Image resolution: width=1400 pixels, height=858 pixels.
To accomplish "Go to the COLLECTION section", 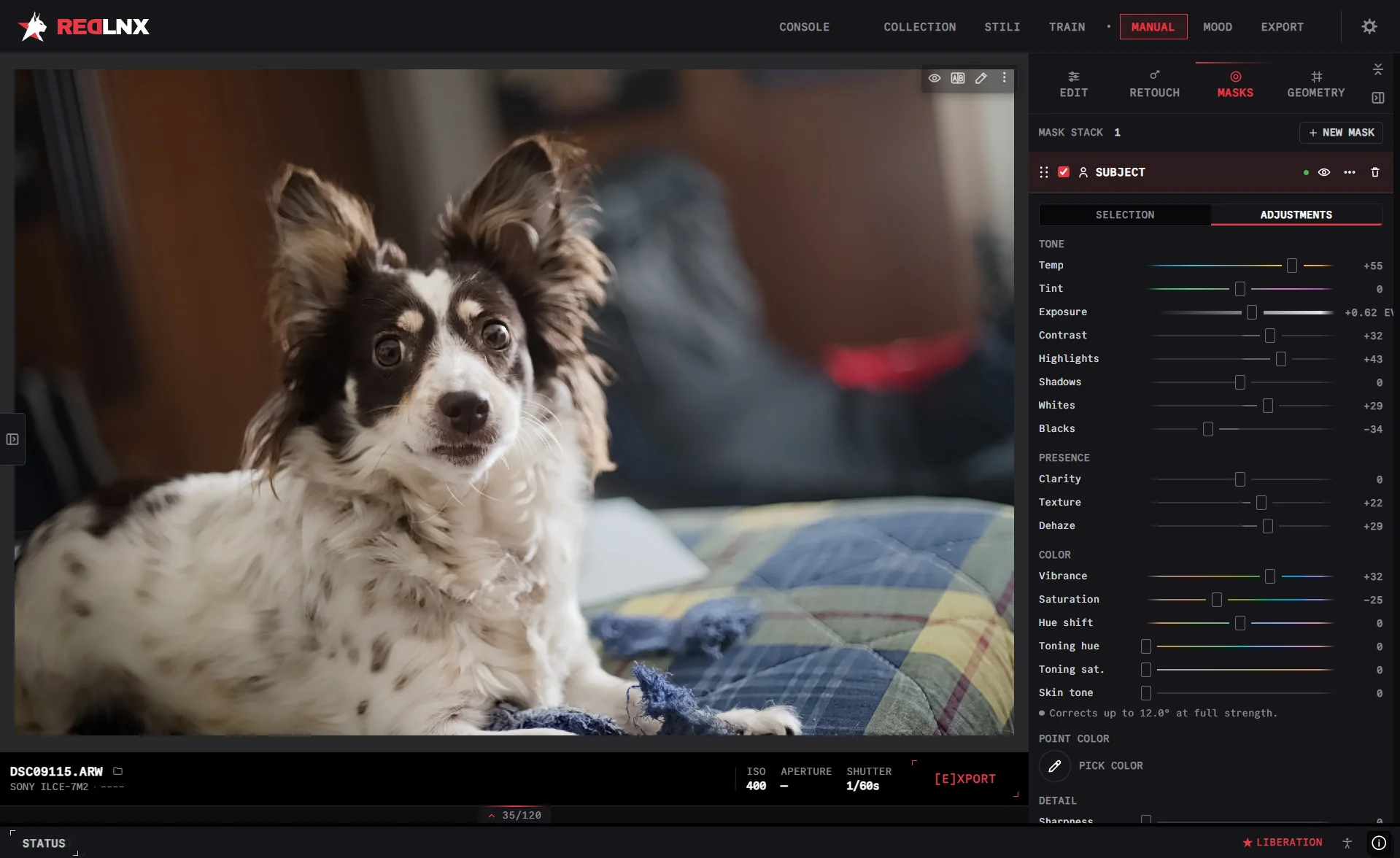I will pos(920,27).
